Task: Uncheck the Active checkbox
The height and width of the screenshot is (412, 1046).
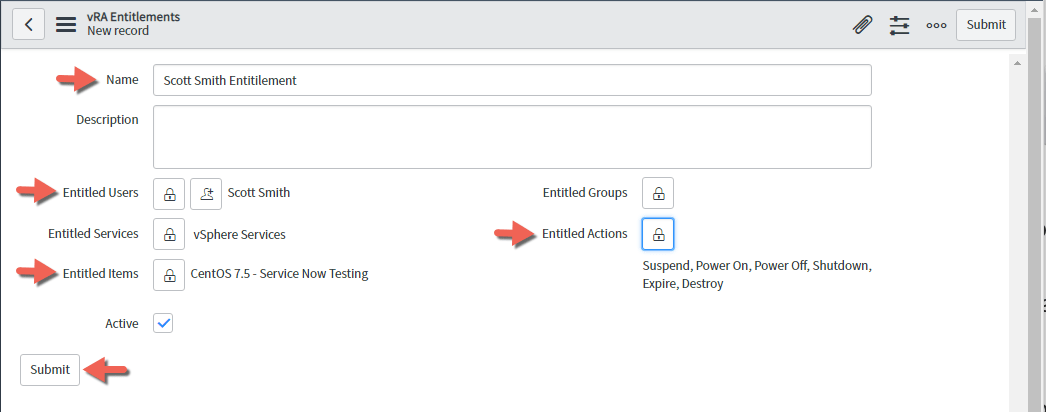Action: coord(164,324)
